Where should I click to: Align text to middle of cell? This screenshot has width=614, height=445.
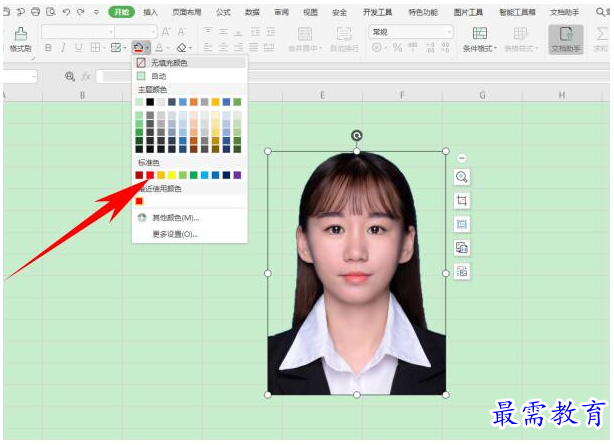pyautogui.click(x=223, y=31)
